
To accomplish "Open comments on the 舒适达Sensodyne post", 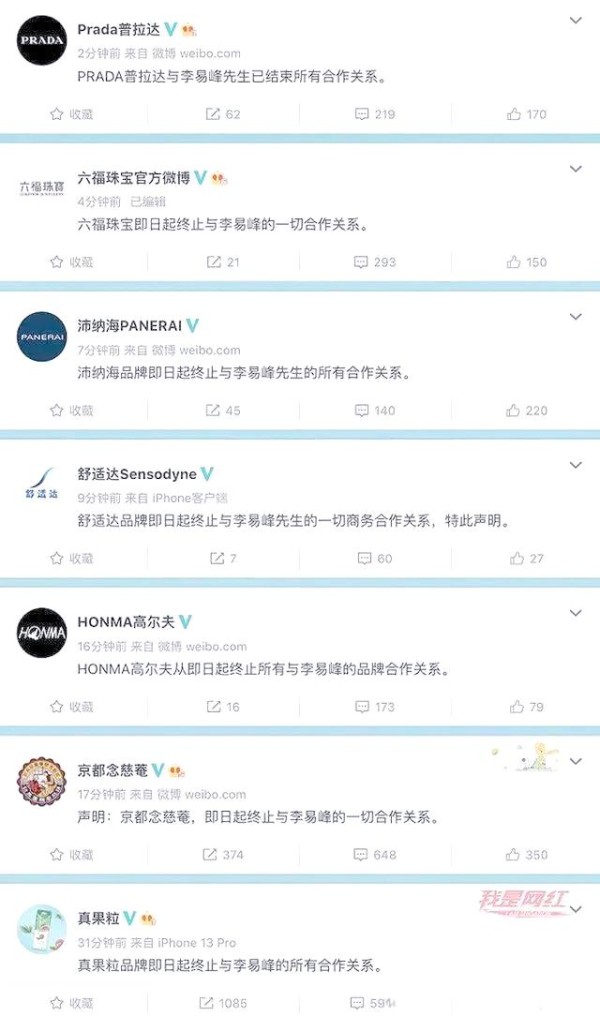I will tap(375, 559).
